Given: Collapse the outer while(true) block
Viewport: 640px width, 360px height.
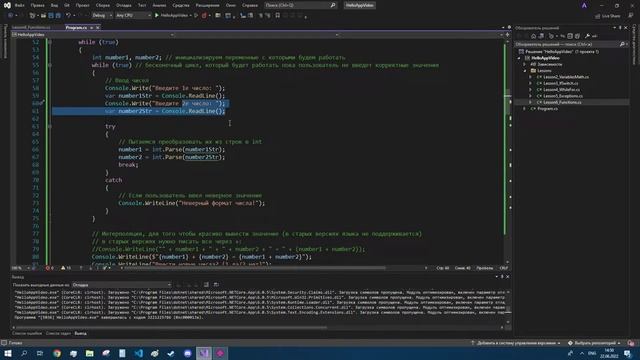Looking at the screenshot, I should click(x=50, y=42).
